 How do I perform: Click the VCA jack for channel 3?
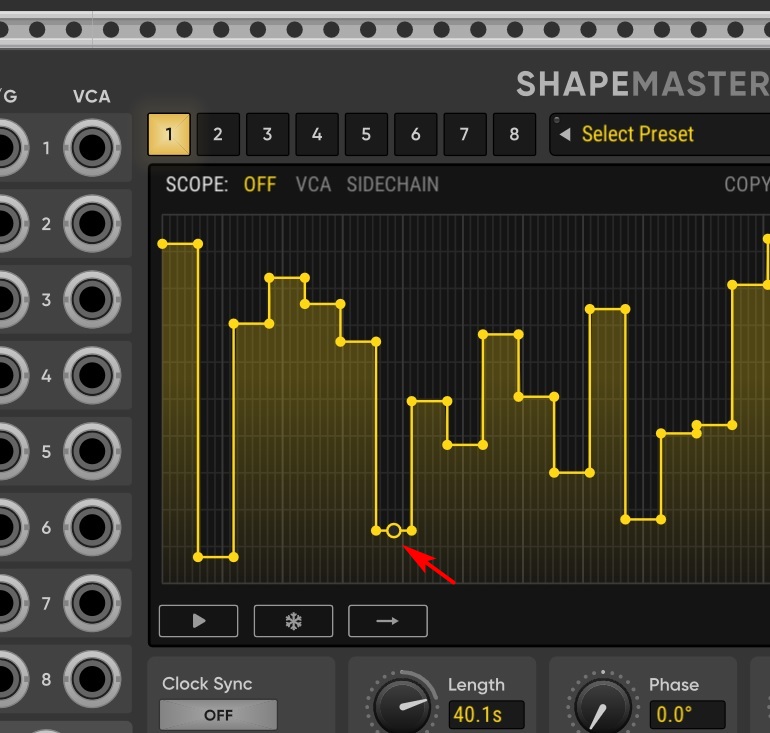pyautogui.click(x=92, y=300)
